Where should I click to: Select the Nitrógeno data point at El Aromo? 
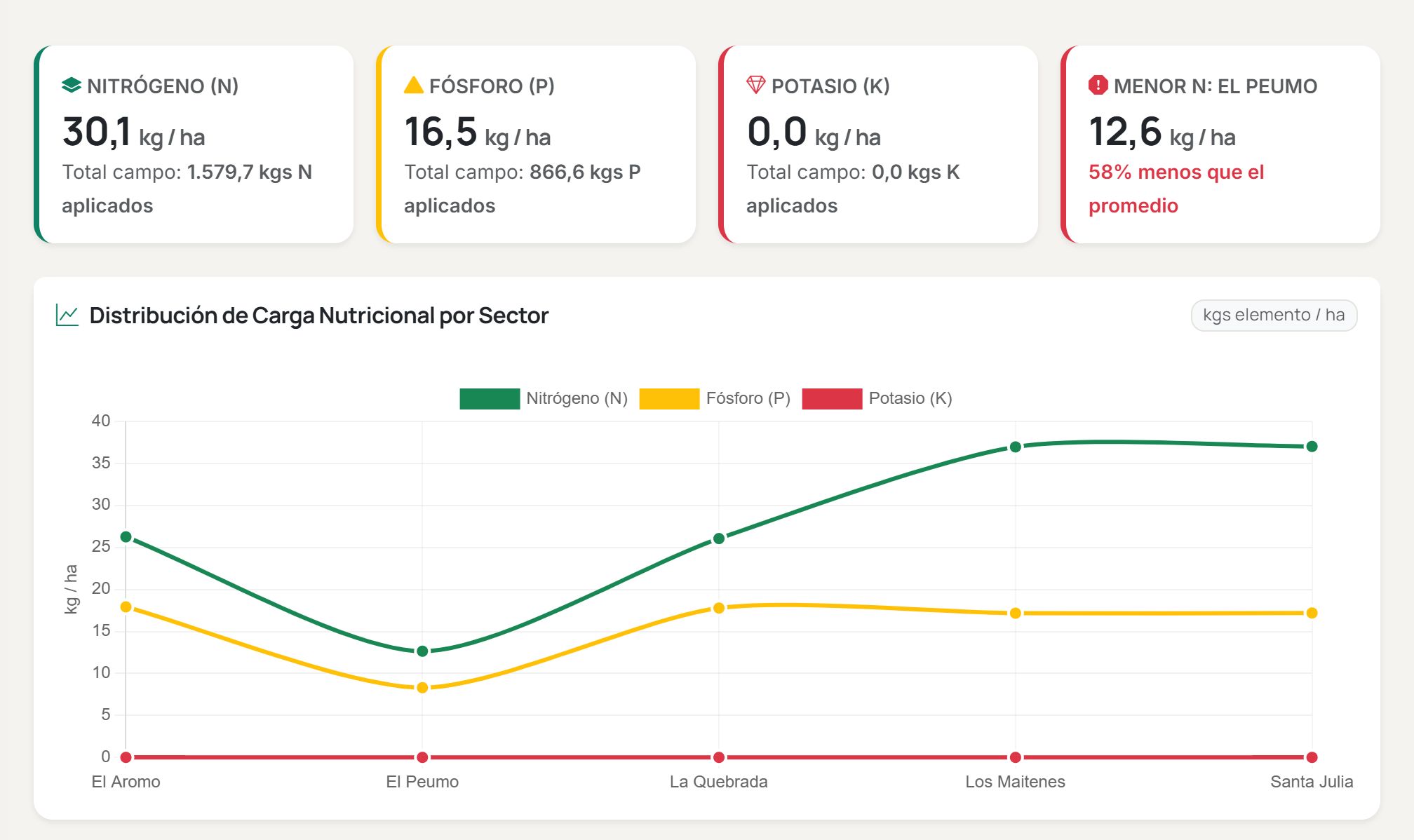click(x=126, y=537)
